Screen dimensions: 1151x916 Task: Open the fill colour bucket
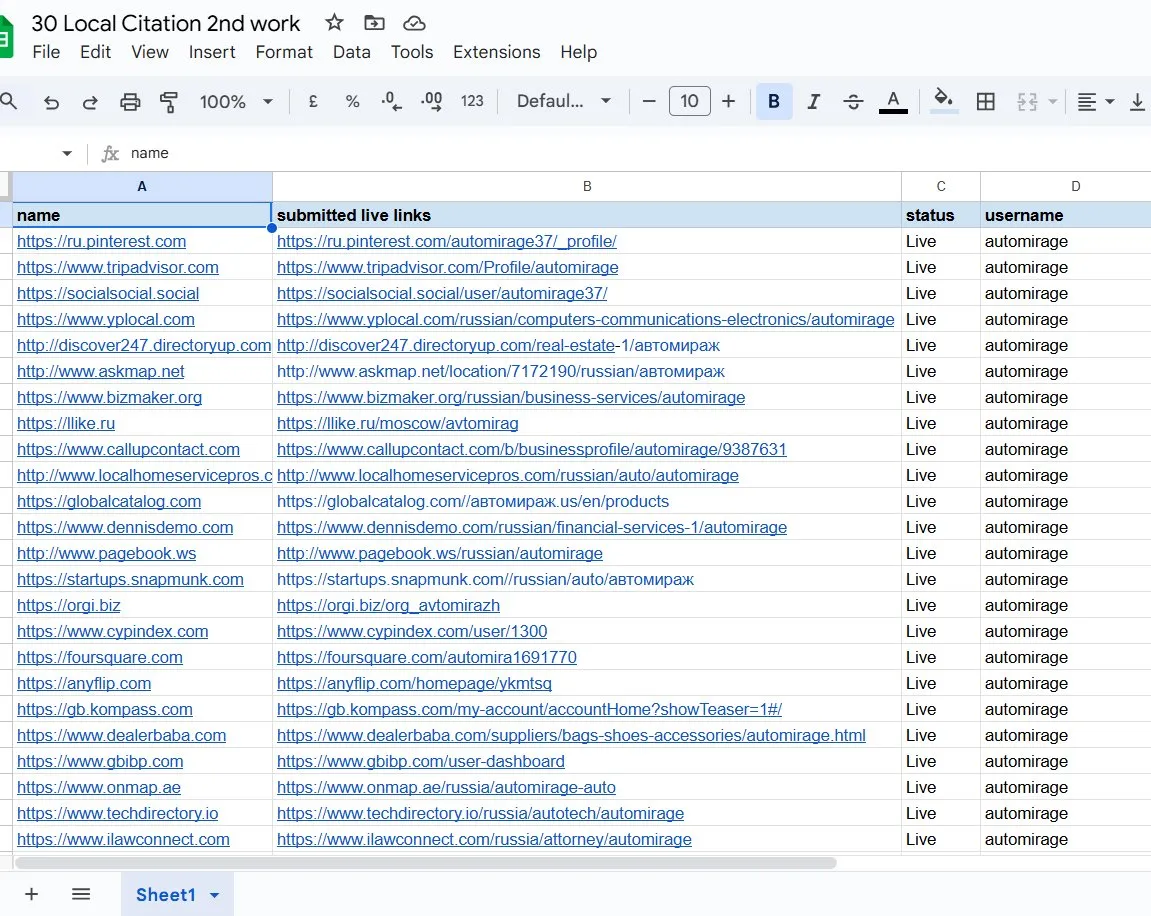943,101
